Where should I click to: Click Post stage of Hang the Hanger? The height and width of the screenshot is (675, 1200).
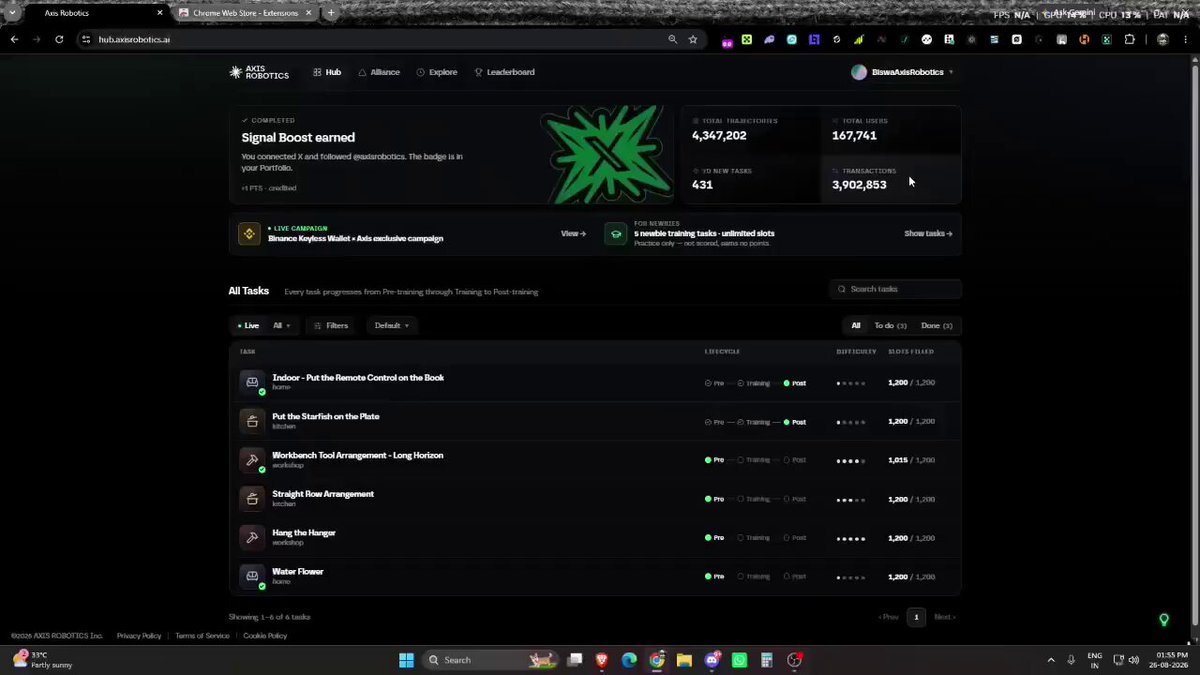point(795,538)
